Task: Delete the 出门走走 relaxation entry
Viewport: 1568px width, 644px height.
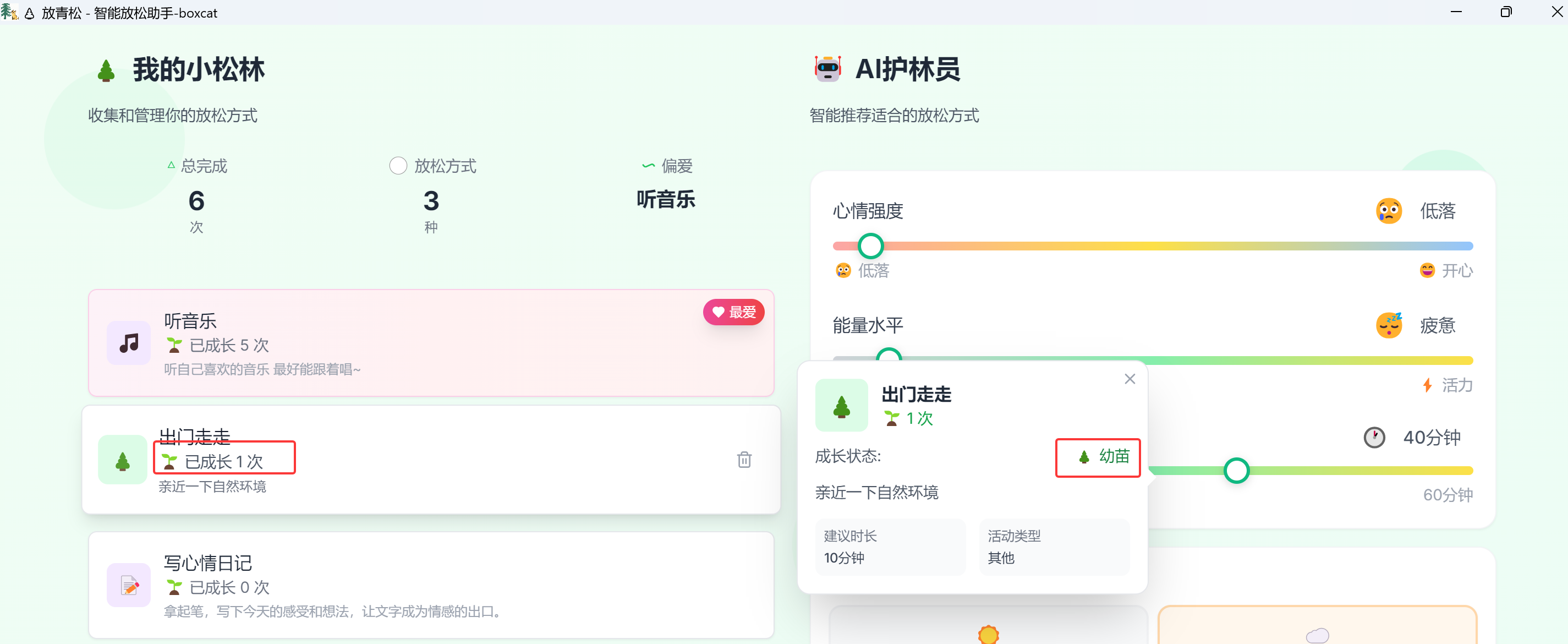Action: pos(744,459)
